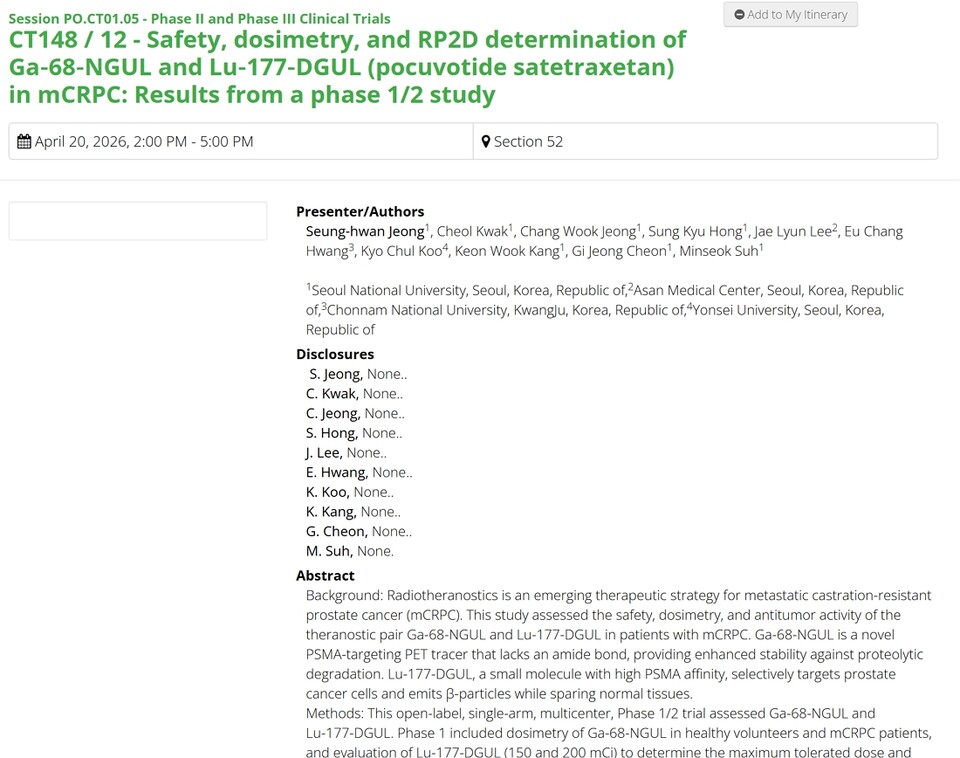Open Session PO.CT01.05 Phase II and III link
This screenshot has height=758, width=960.
pos(199,18)
